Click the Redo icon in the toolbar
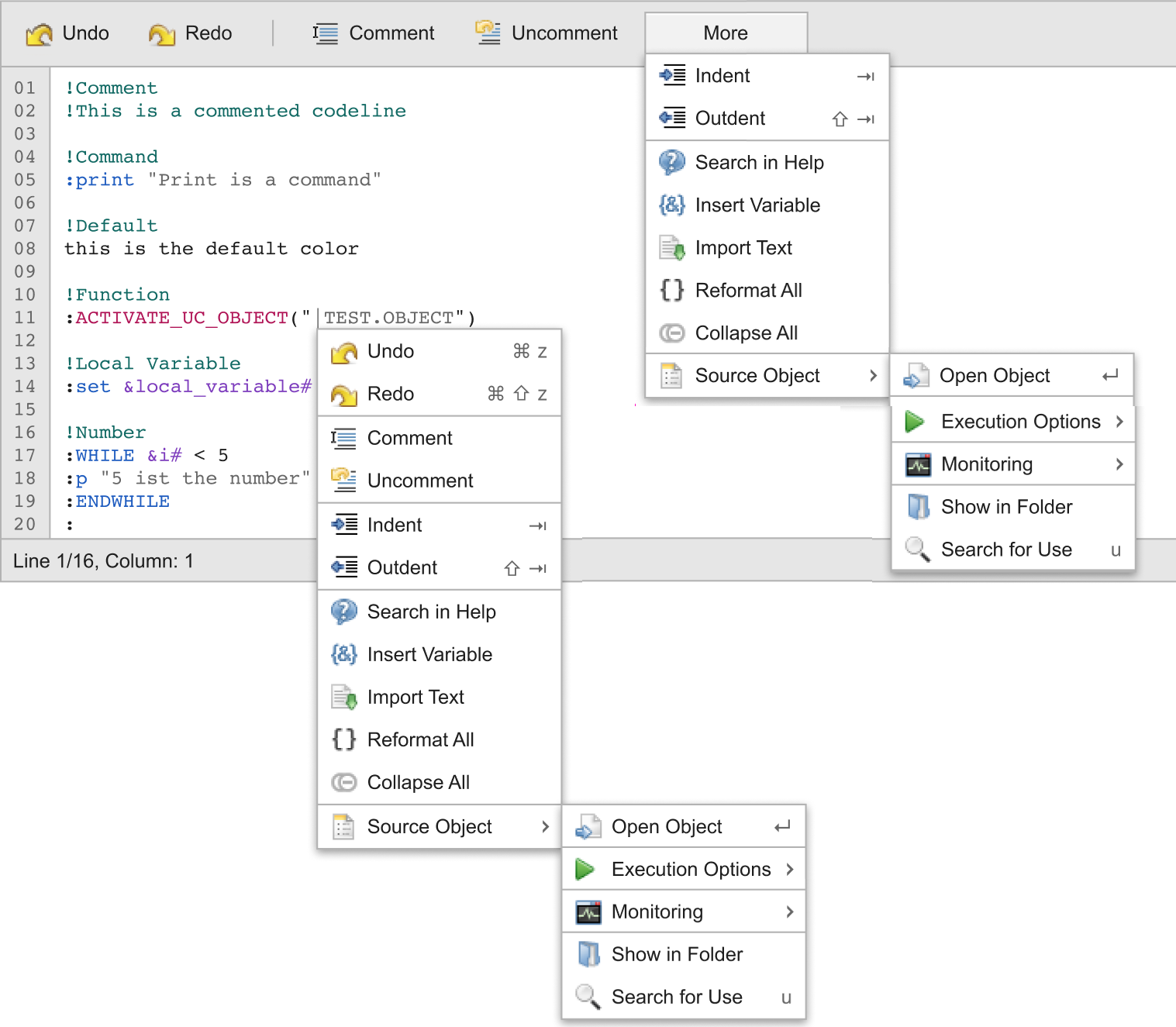This screenshot has height=1027, width=1176. tap(161, 33)
